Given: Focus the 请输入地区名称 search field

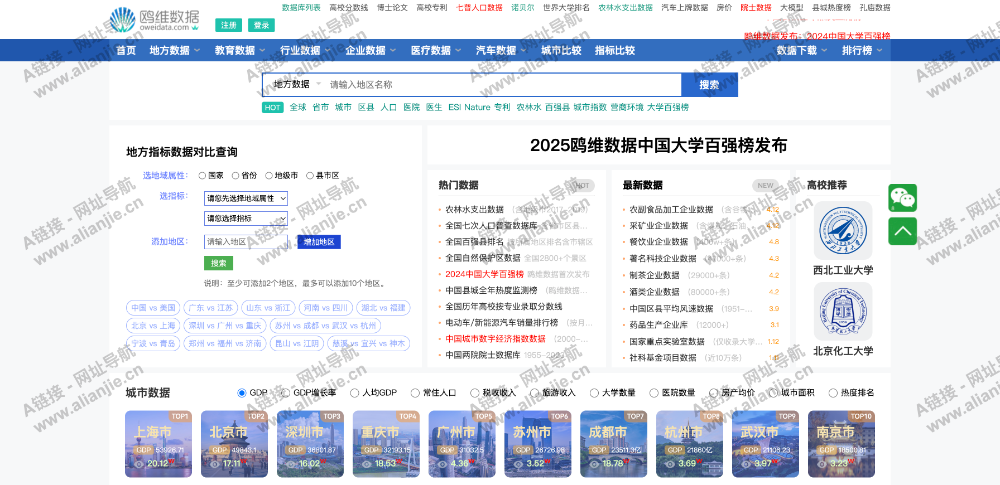Looking at the screenshot, I should click(504, 84).
